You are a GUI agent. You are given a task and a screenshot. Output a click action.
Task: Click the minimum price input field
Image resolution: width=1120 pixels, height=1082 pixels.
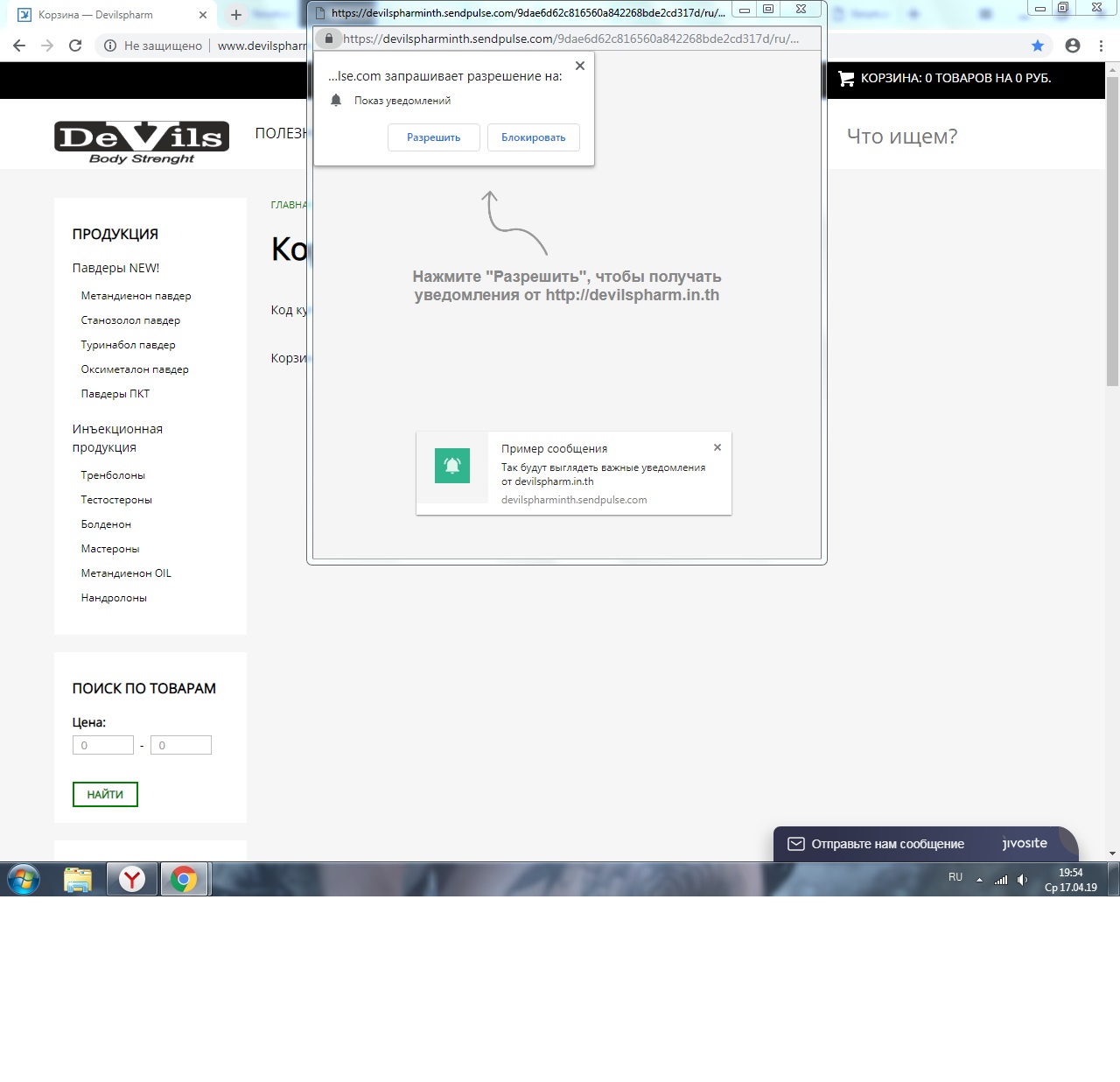point(103,745)
